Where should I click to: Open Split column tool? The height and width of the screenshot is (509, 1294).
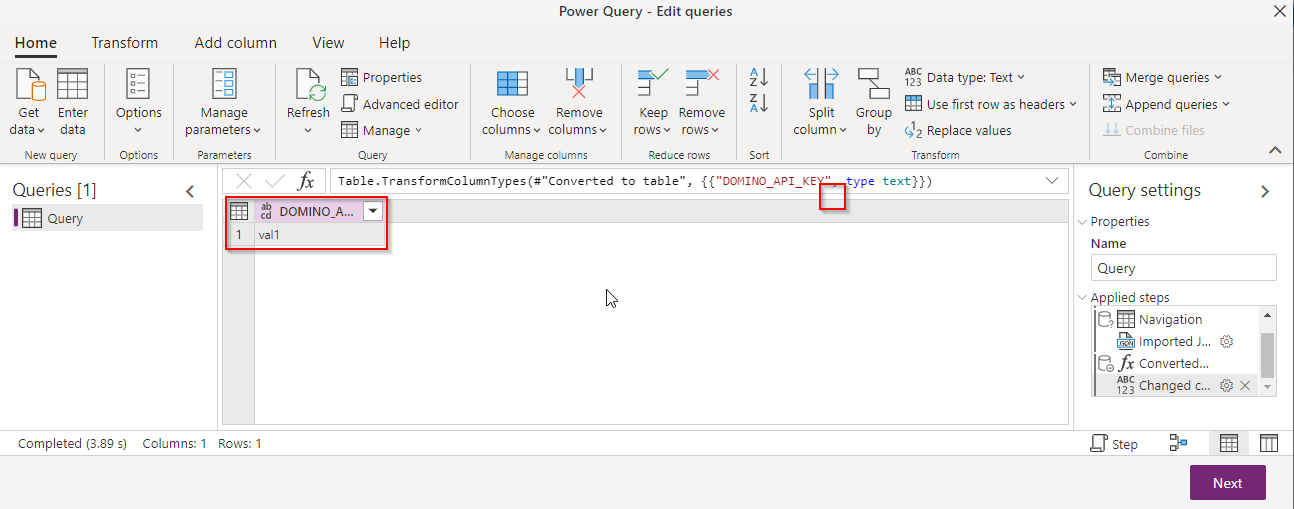(821, 104)
